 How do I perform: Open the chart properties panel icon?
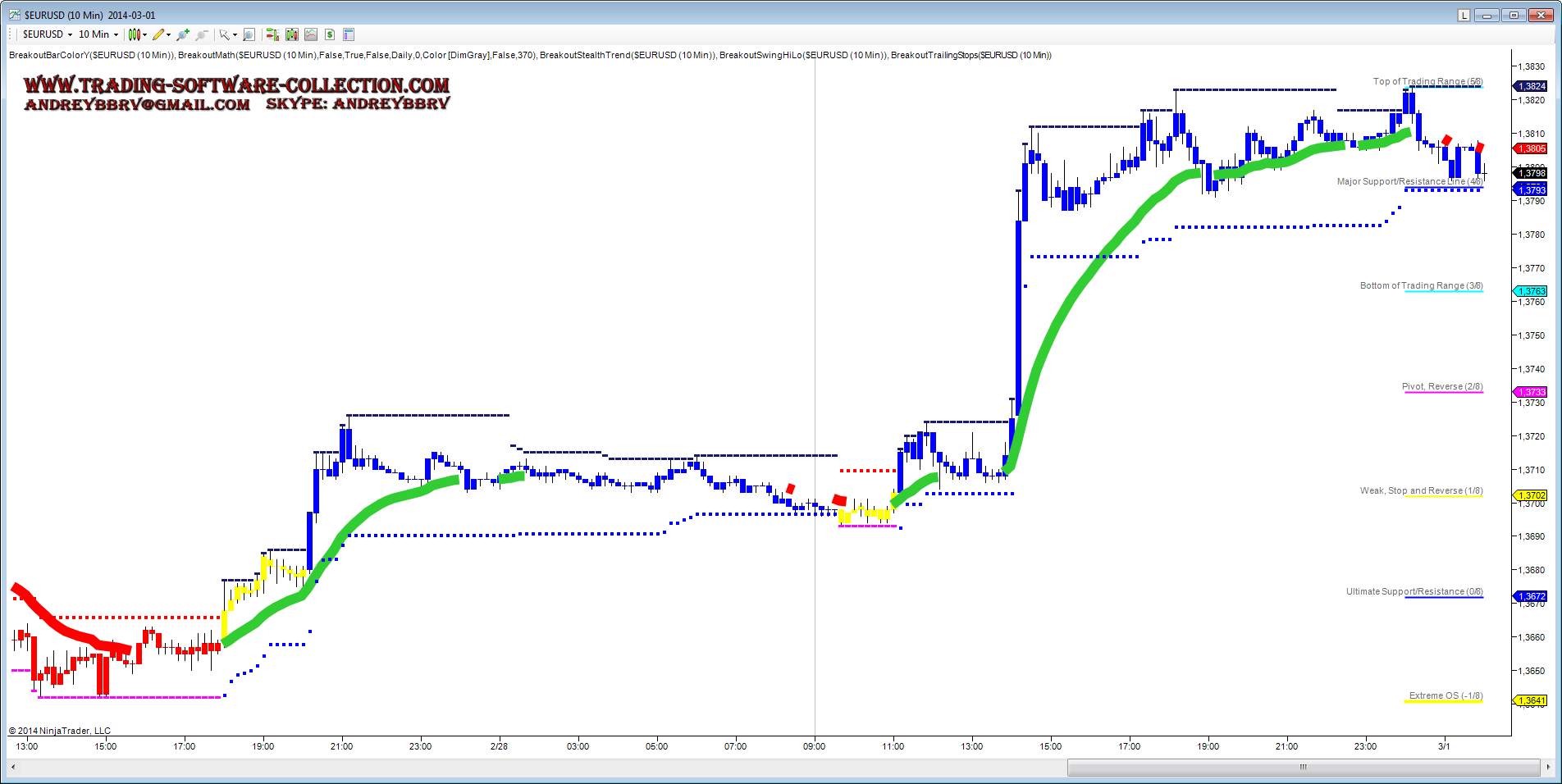[x=349, y=34]
